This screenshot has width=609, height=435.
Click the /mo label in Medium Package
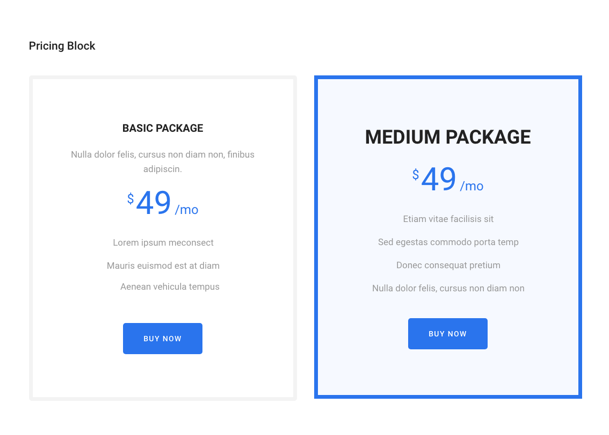pyautogui.click(x=472, y=186)
